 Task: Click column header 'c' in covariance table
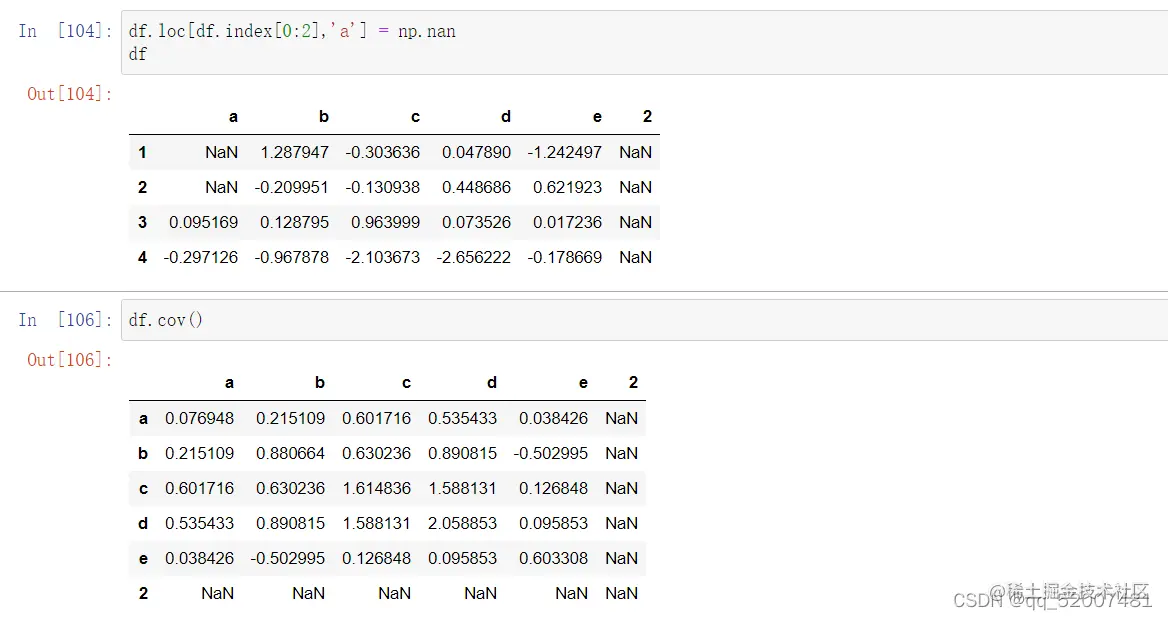tap(406, 383)
